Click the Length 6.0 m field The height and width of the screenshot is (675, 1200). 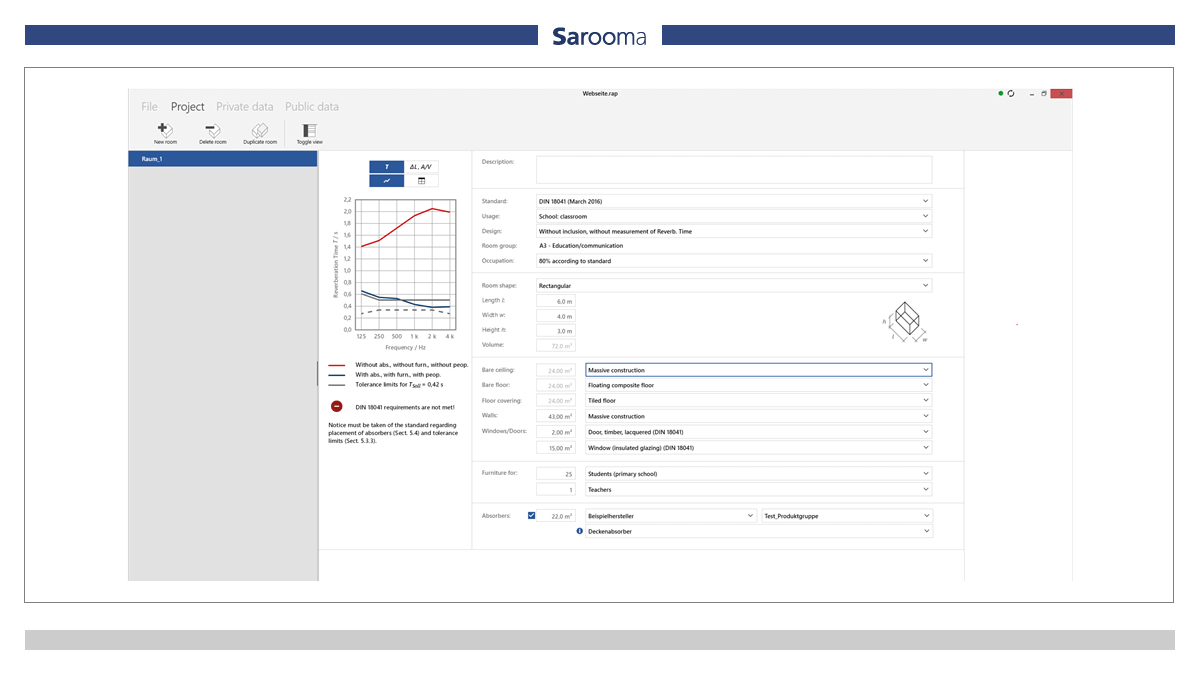(x=556, y=300)
